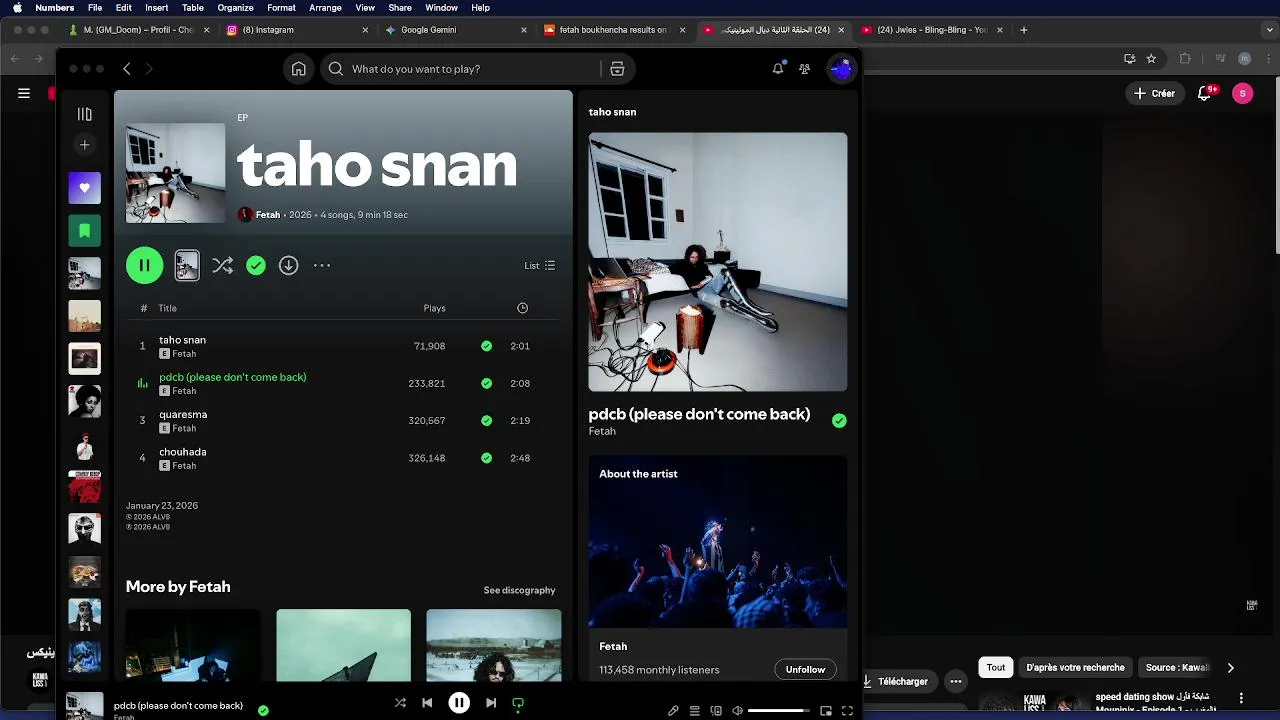Open Your Library panel in Spotify sidebar
Viewport: 1280px width, 720px height.
(85, 114)
